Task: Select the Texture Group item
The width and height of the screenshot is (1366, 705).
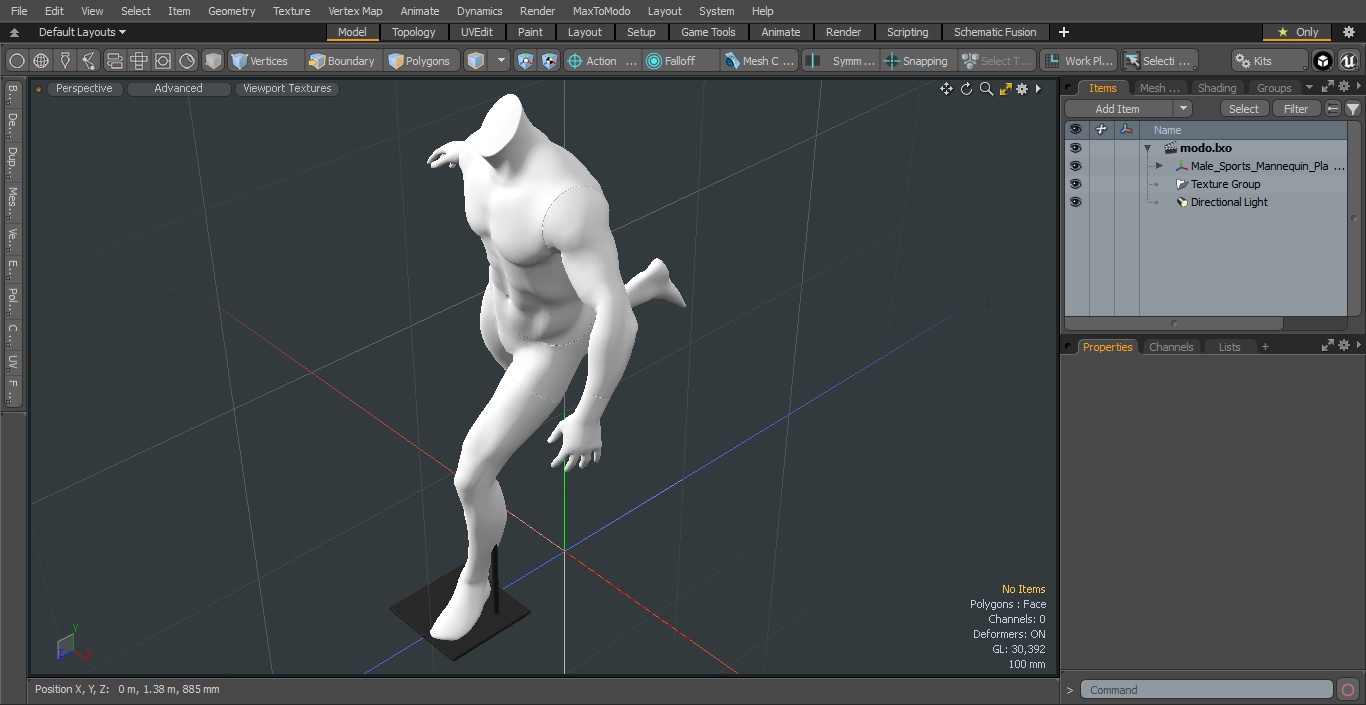Action: (1225, 184)
